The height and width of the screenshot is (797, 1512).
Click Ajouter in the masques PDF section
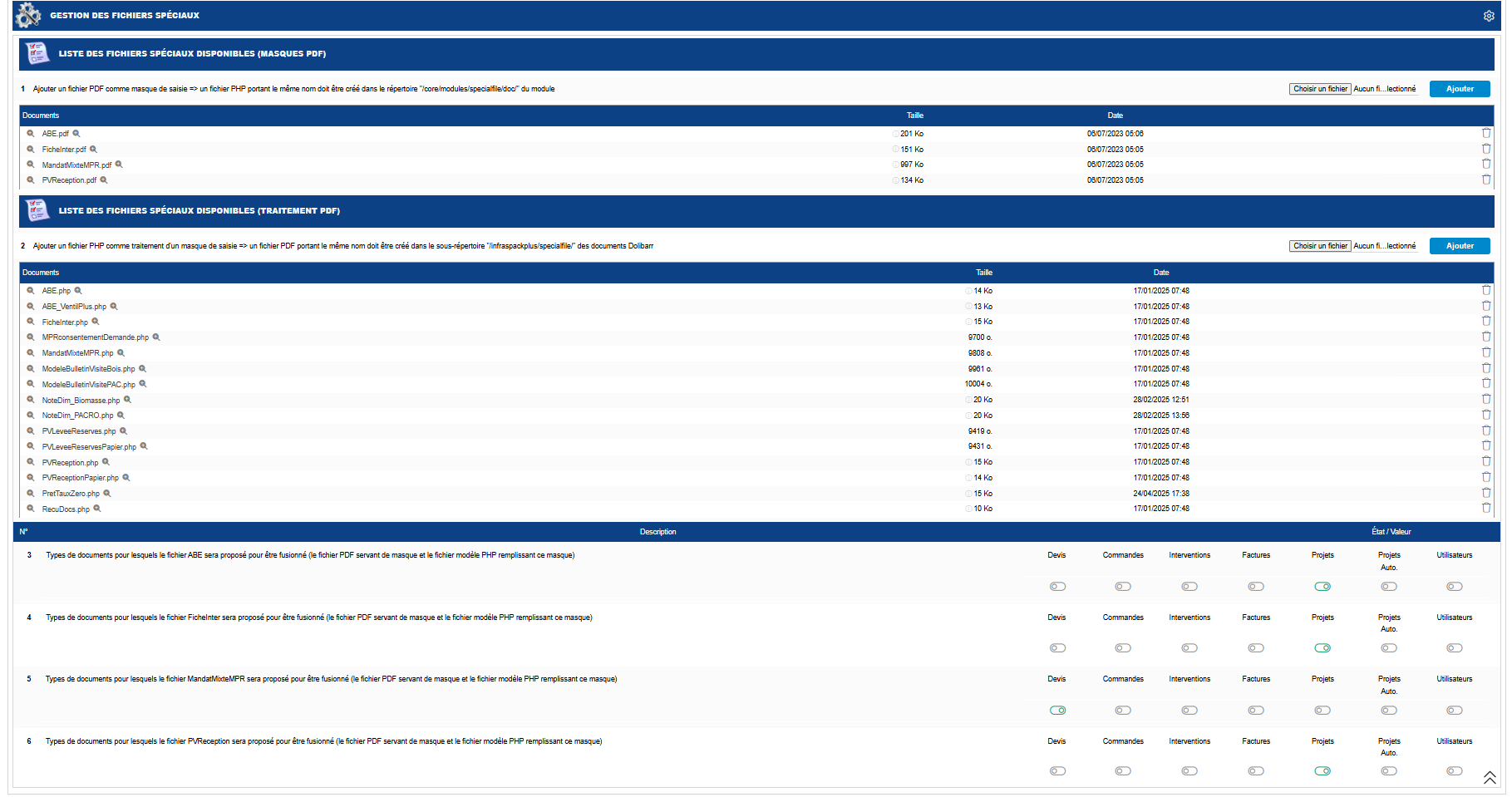(x=1460, y=89)
